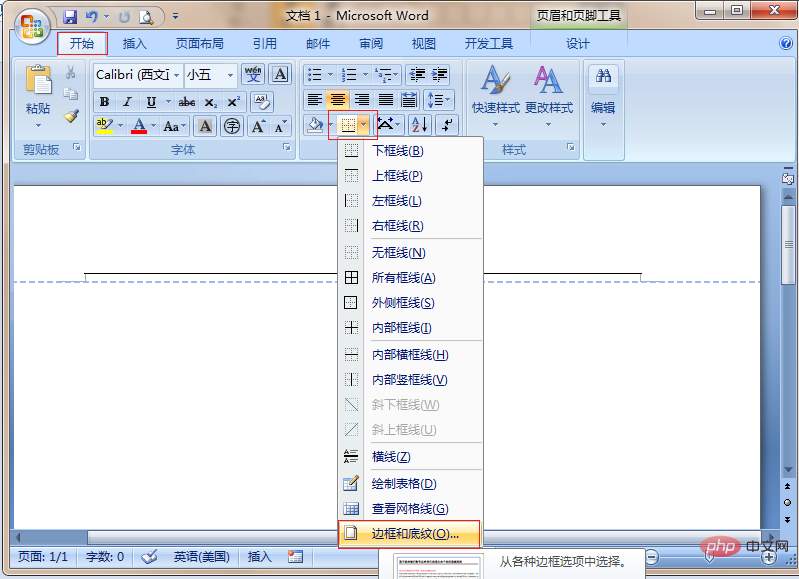Screen dimensions: 799x579
Task: Select 所有框线(A) in the borders menu
Action: (x=403, y=278)
